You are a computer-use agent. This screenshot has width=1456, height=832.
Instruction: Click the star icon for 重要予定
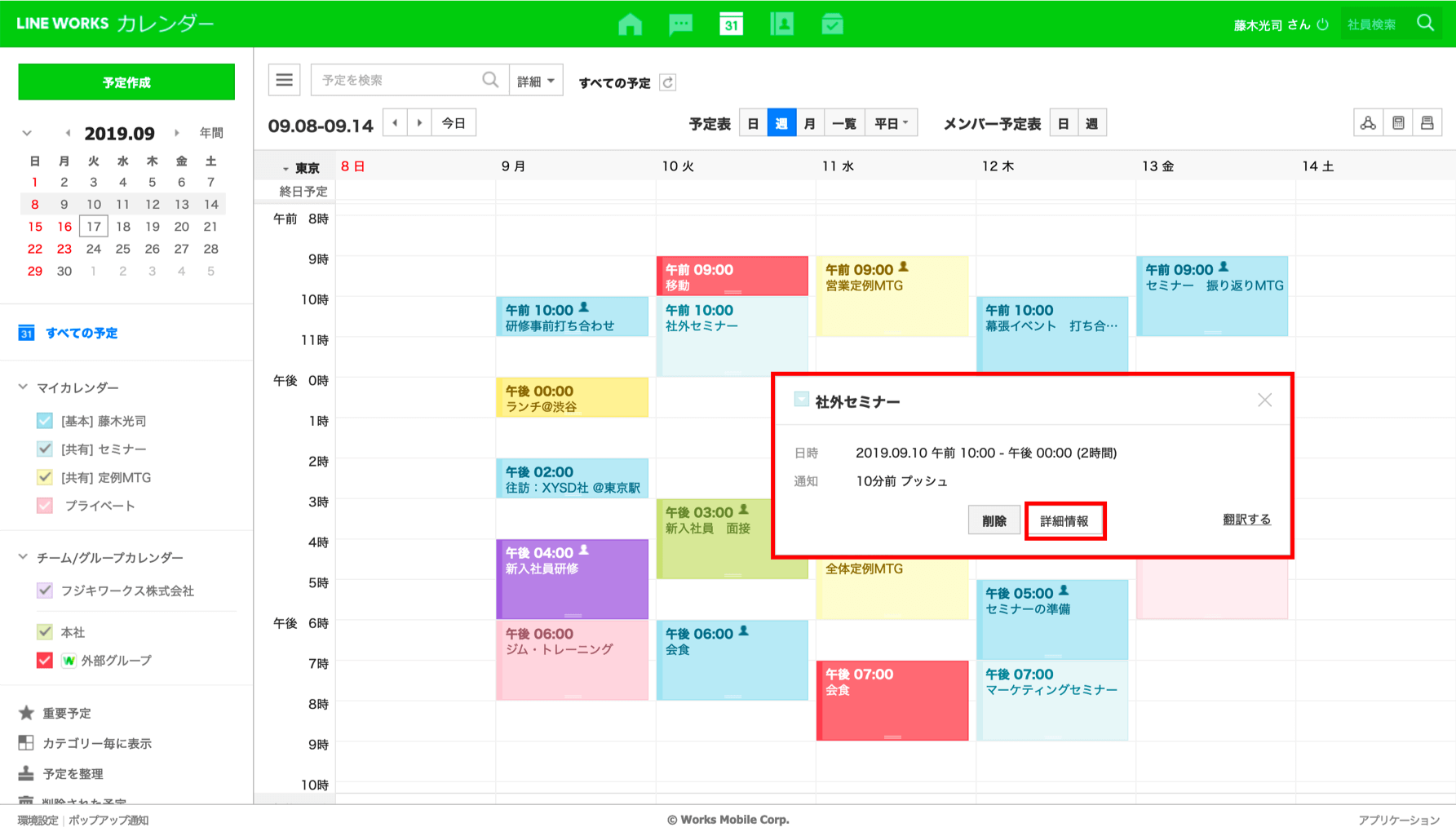point(26,713)
